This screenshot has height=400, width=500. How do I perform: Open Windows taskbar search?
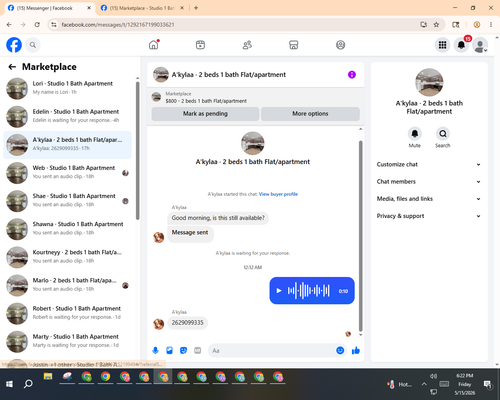click(x=28, y=384)
